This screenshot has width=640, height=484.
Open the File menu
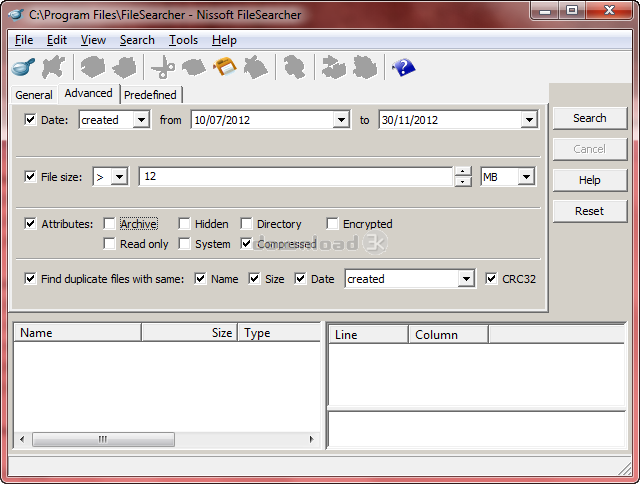coord(24,40)
